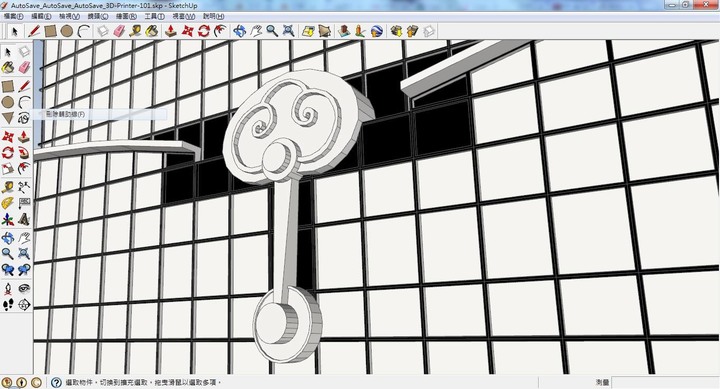Activate the Look Around eye tool
720x389 pixels.
coord(24,289)
